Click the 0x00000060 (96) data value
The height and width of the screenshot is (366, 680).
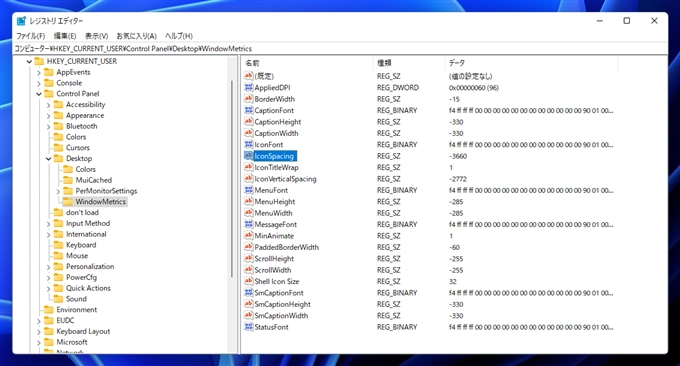tap(474, 88)
